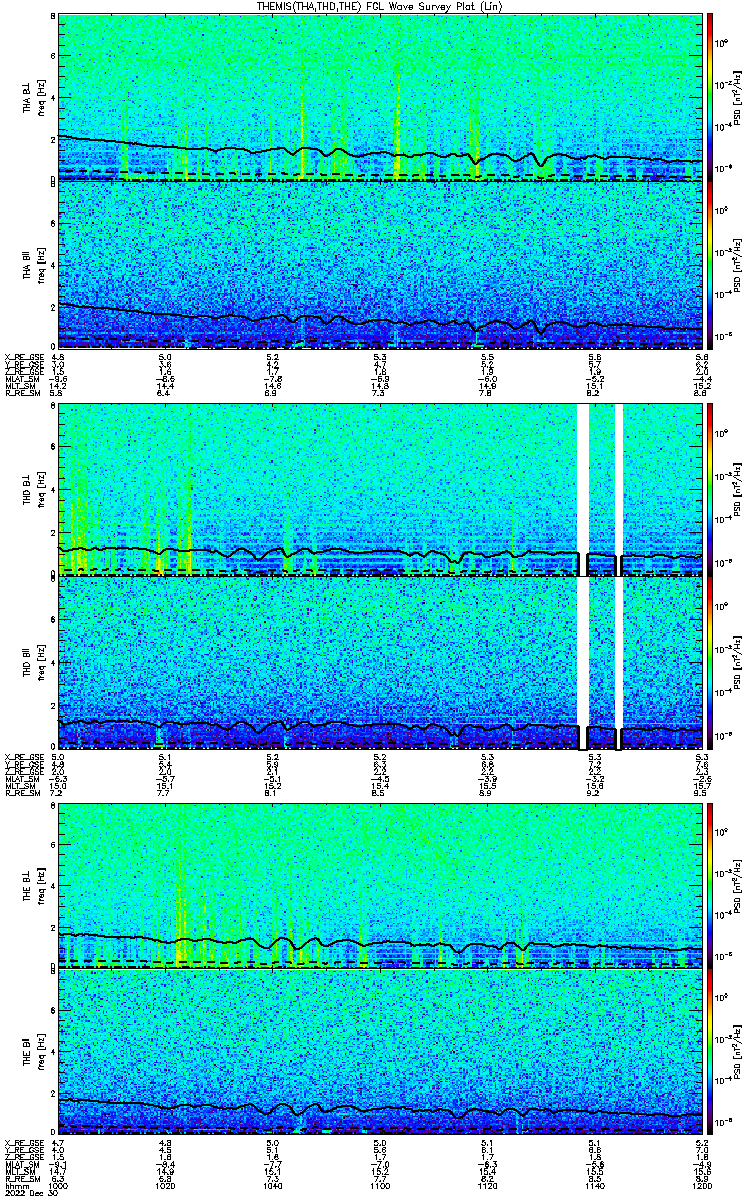750x1200 pixels.
Task: Click the X_RE_GSE row label under THE panels
Action: (25, 1142)
